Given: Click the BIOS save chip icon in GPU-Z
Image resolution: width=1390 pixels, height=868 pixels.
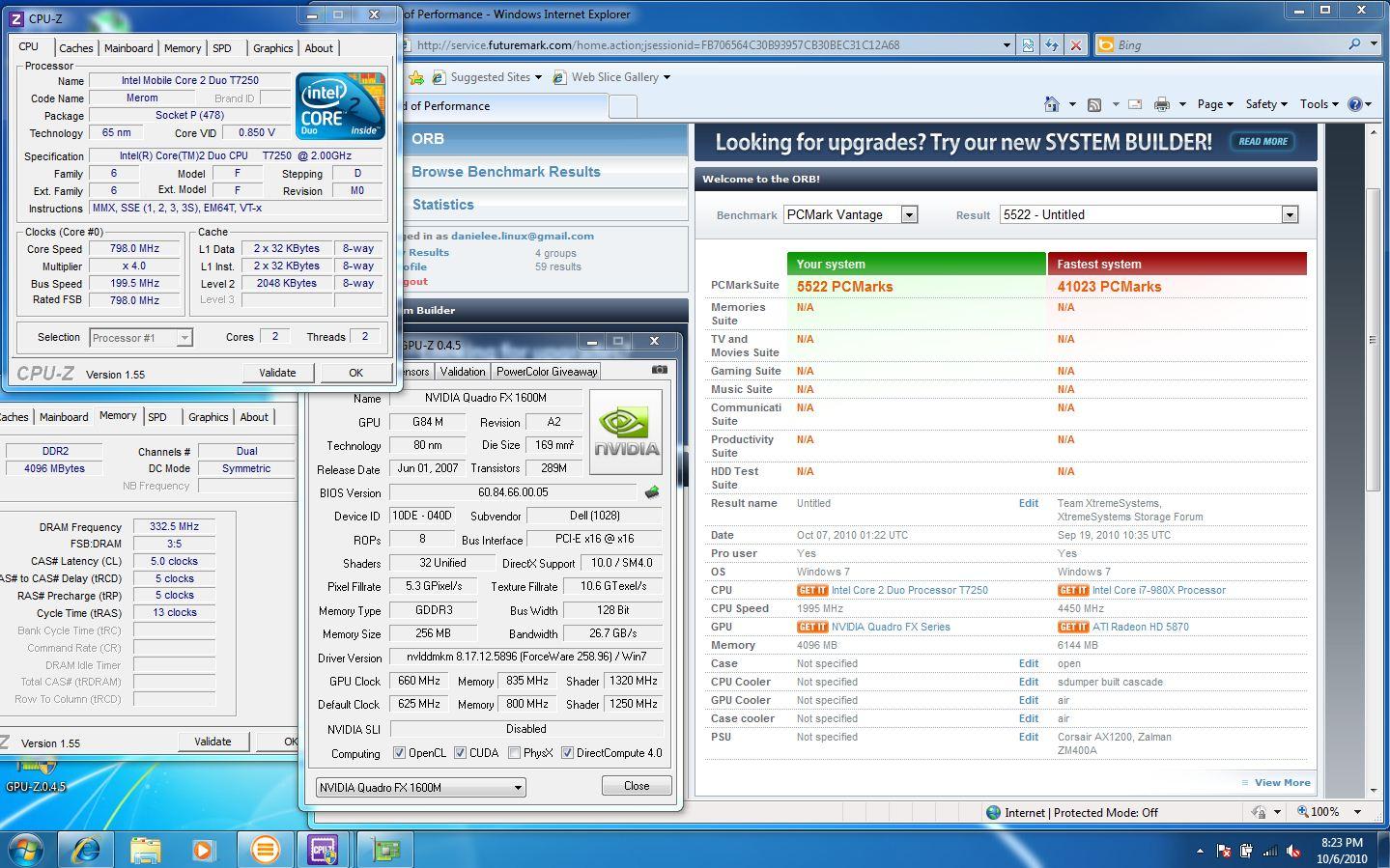Looking at the screenshot, I should pos(652,492).
